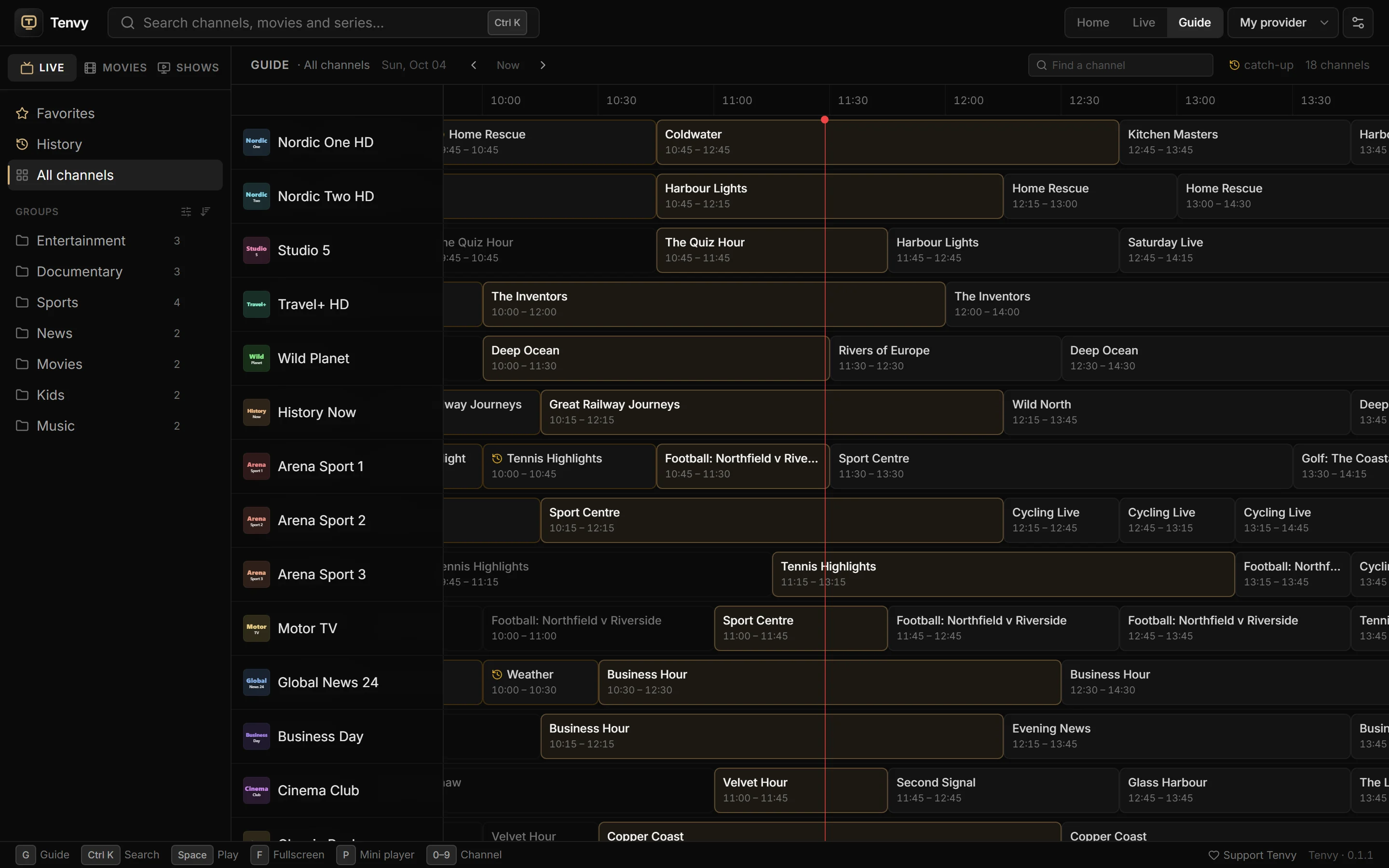
Task: Click the Tenvy logo icon
Action: [x=29, y=22]
